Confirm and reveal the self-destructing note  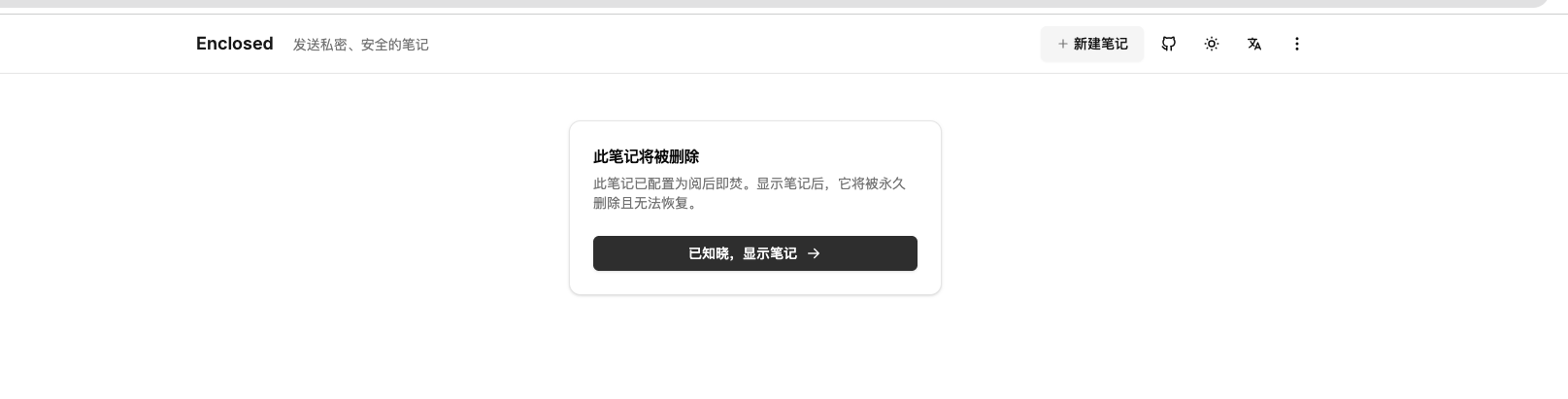[755, 253]
